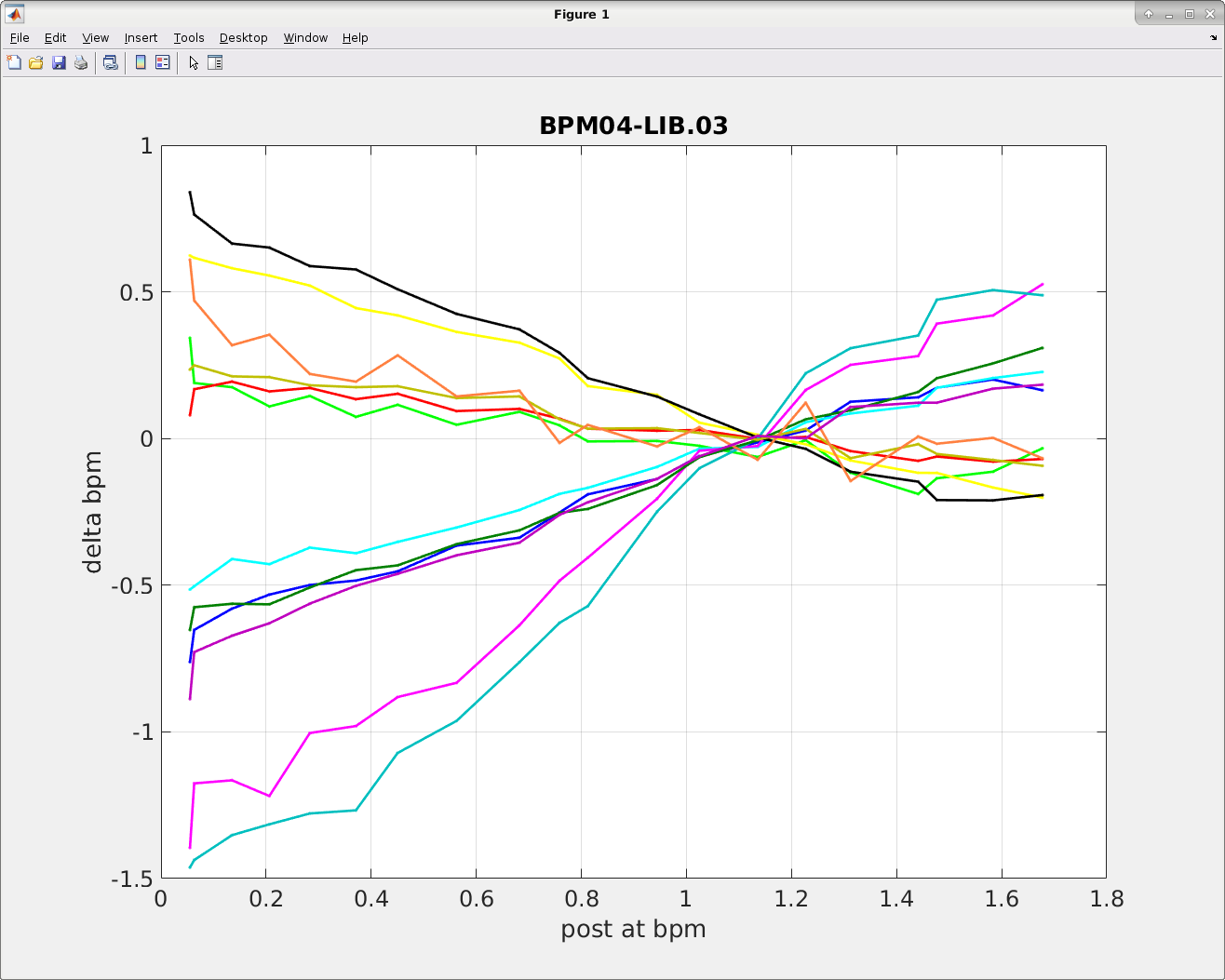Dock the figure using the small arrow icon
Image resolution: width=1225 pixels, height=980 pixels.
1213,38
